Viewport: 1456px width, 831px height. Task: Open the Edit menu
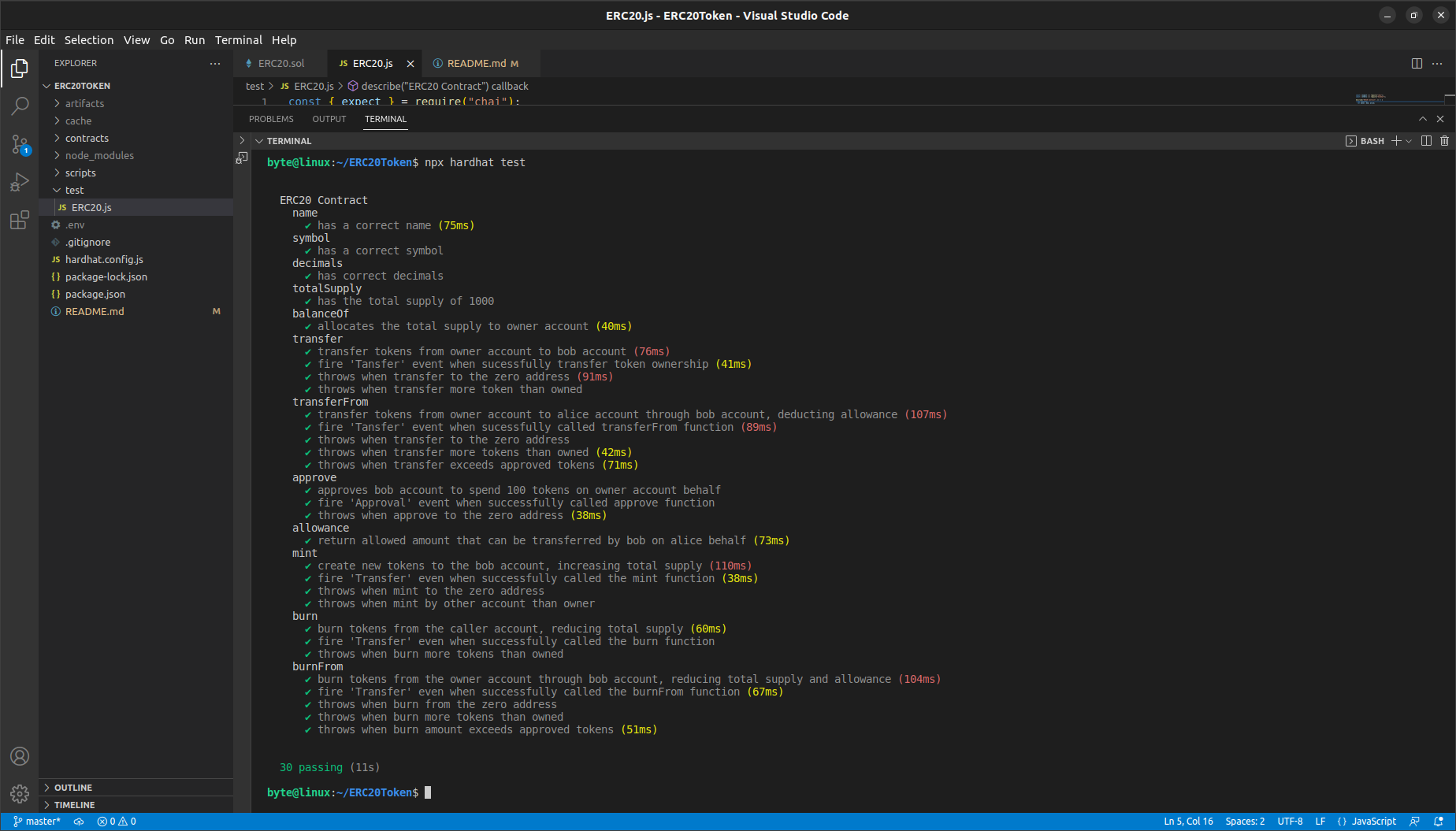(44, 40)
